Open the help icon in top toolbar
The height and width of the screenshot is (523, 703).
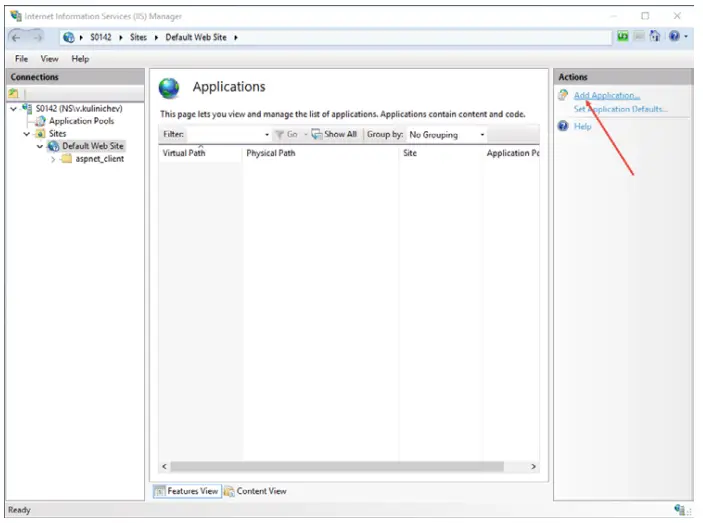[674, 36]
